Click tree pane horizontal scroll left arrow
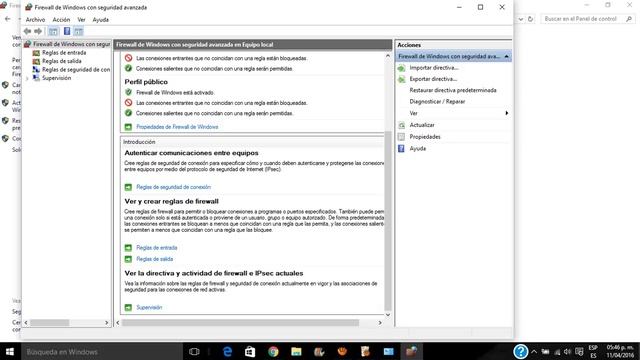640x360 pixels. 26,322
